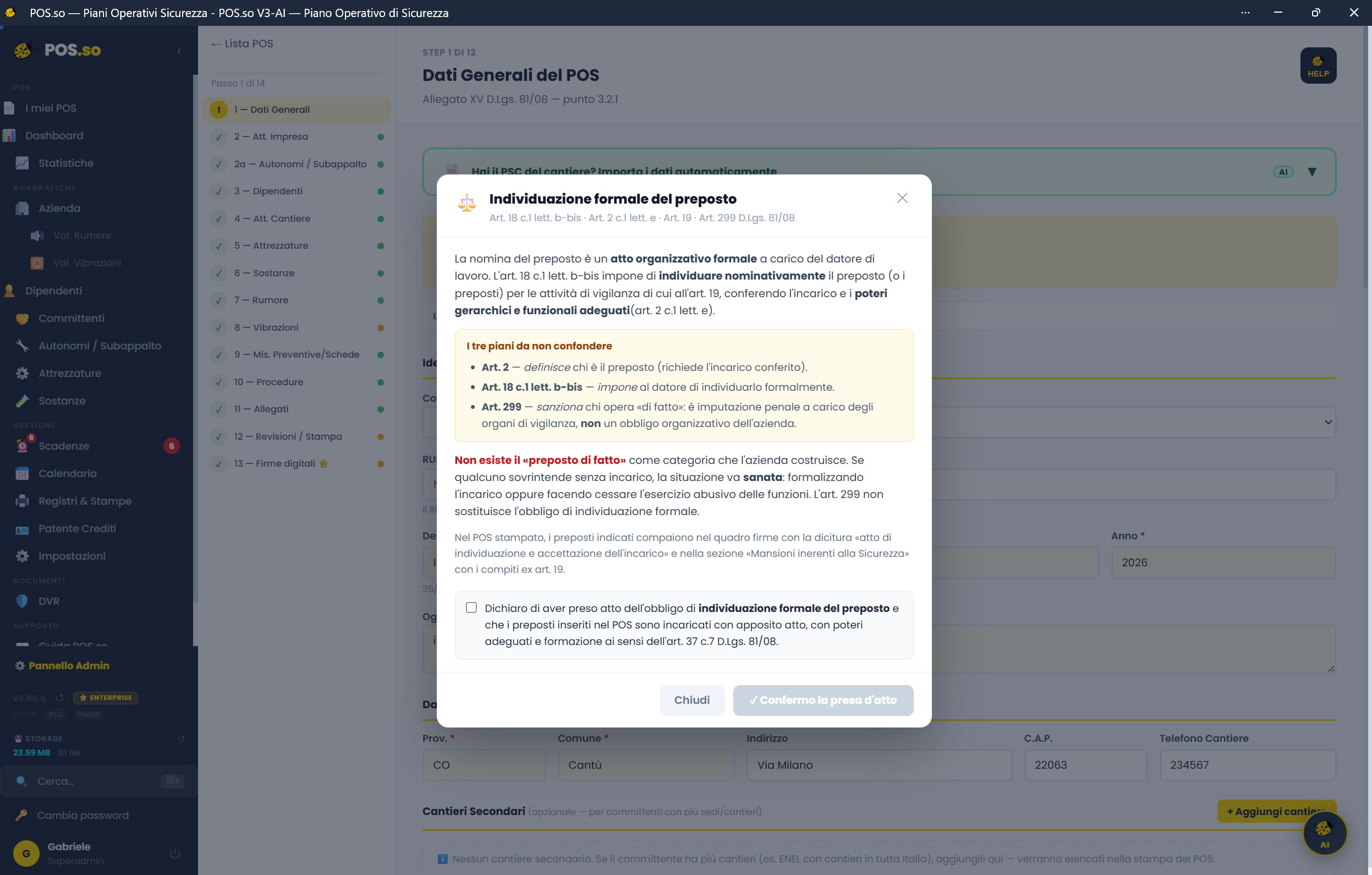
Task: Open the Impostazioni gear icon
Action: pos(22,556)
